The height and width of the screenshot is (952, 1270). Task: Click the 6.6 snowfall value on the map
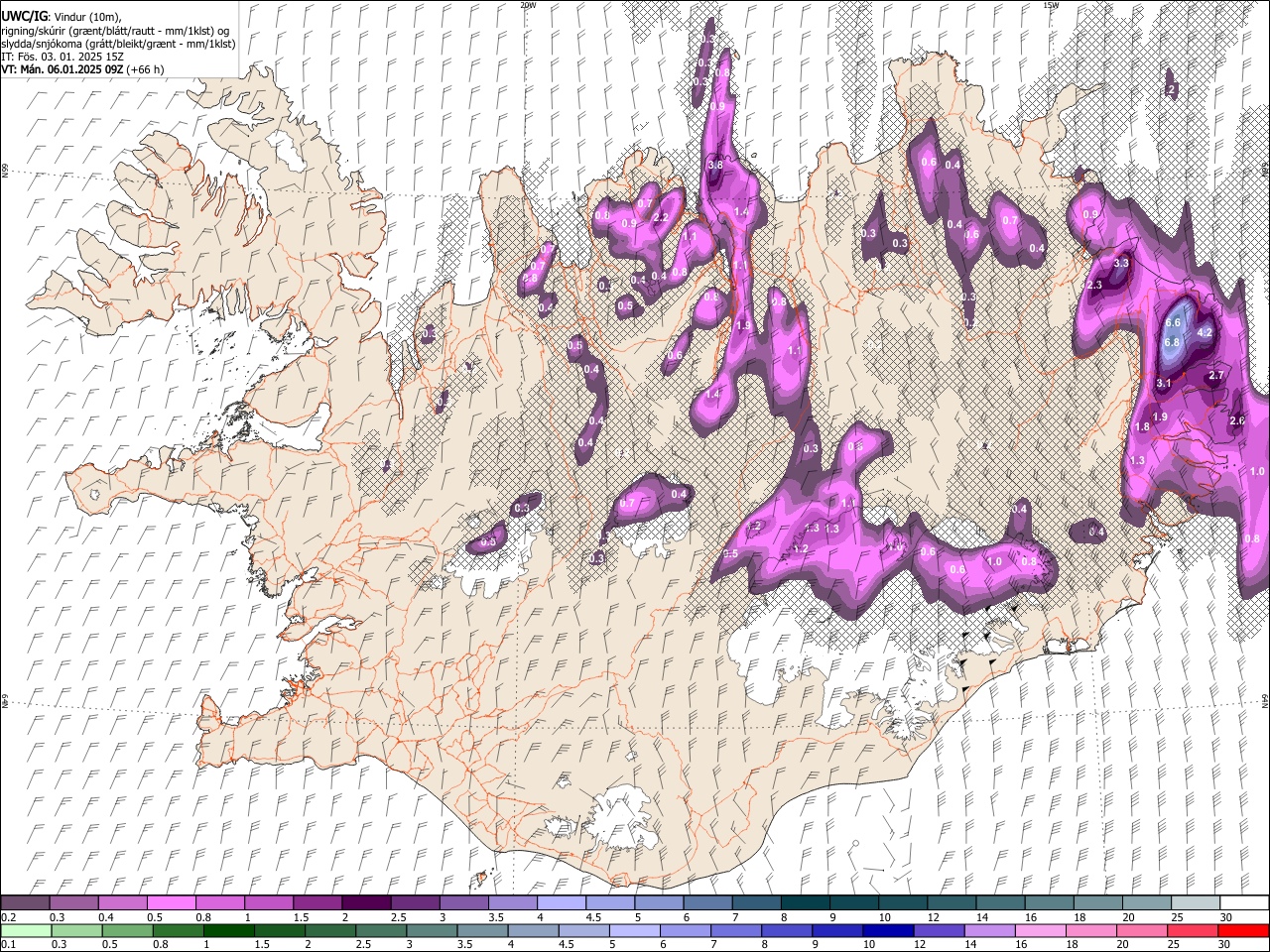tap(1173, 323)
